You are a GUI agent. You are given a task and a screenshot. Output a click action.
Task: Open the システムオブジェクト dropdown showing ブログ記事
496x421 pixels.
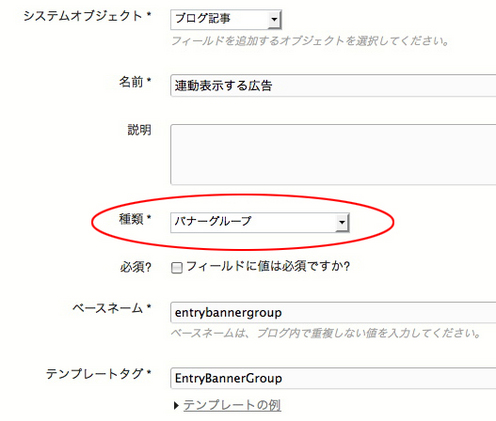coord(226,19)
